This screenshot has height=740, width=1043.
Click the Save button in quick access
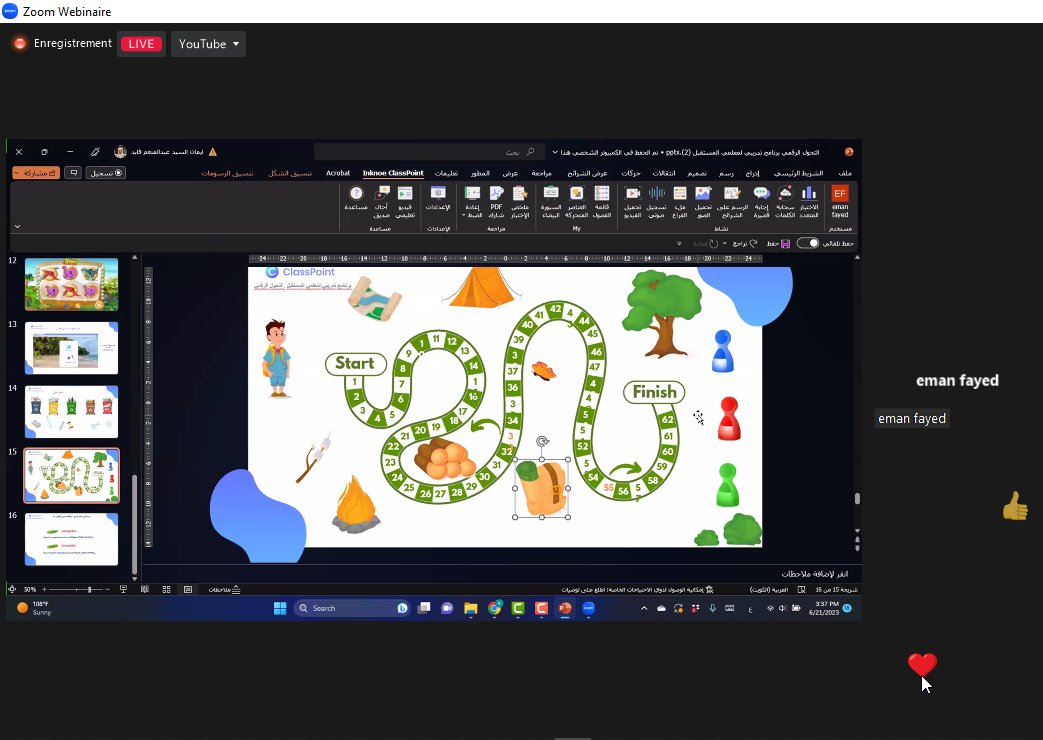[779, 244]
